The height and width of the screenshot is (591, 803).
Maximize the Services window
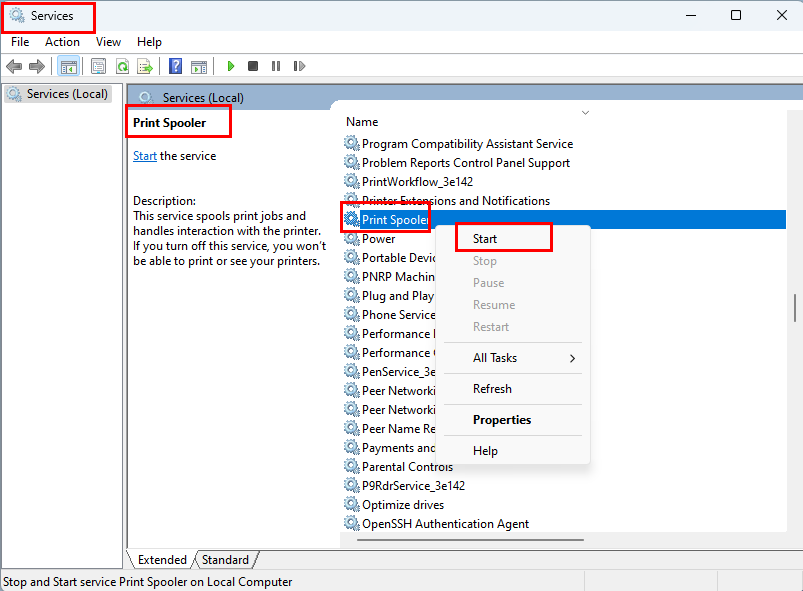(x=736, y=15)
